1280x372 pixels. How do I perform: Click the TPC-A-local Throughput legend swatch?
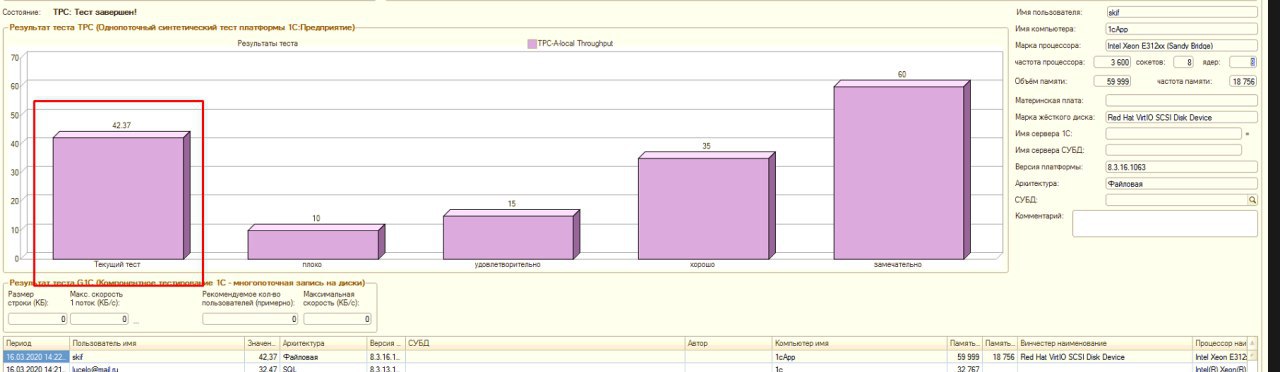pyautogui.click(x=532, y=44)
